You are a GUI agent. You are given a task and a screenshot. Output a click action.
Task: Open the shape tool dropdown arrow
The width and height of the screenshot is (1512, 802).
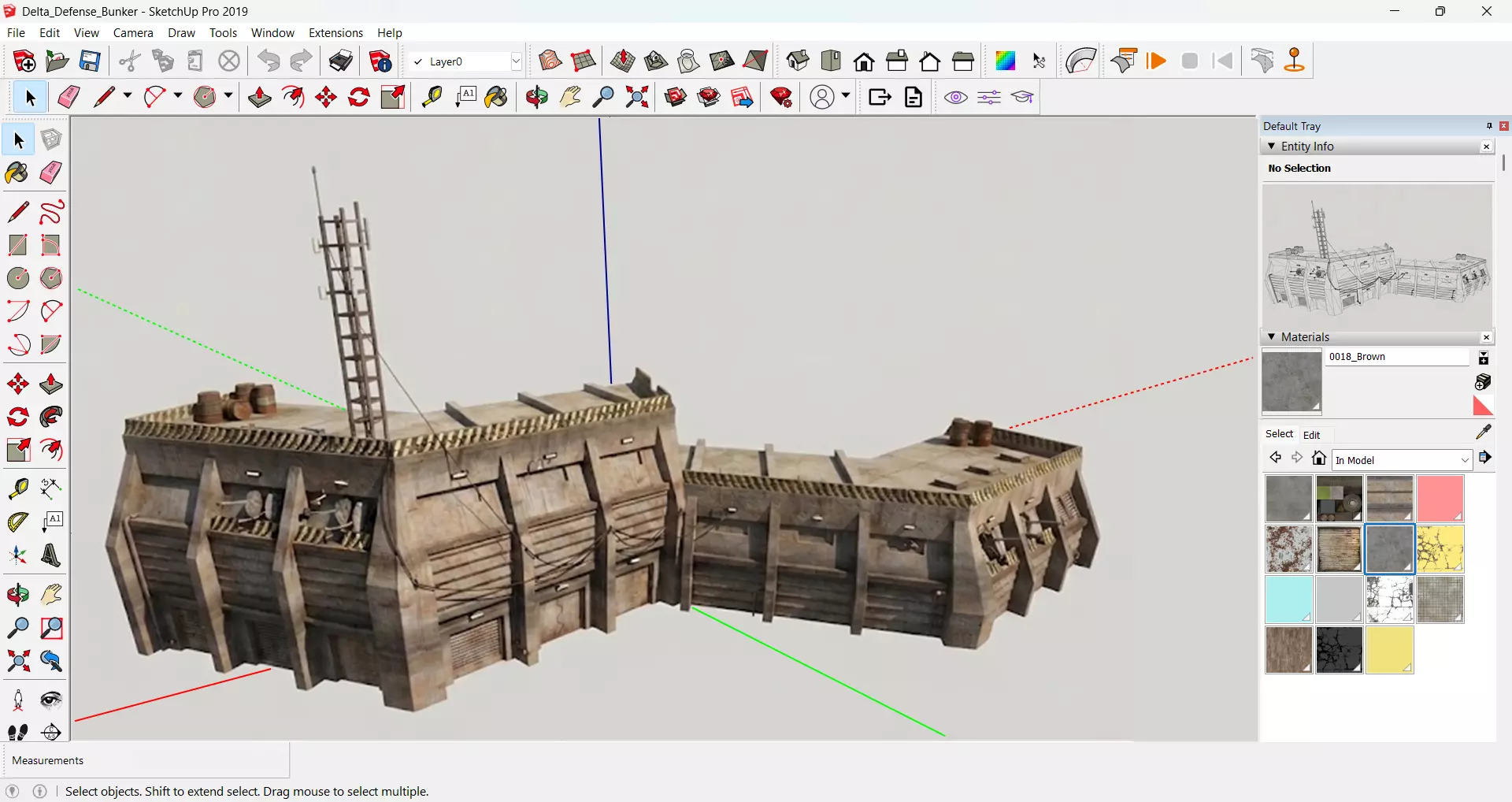(x=228, y=96)
